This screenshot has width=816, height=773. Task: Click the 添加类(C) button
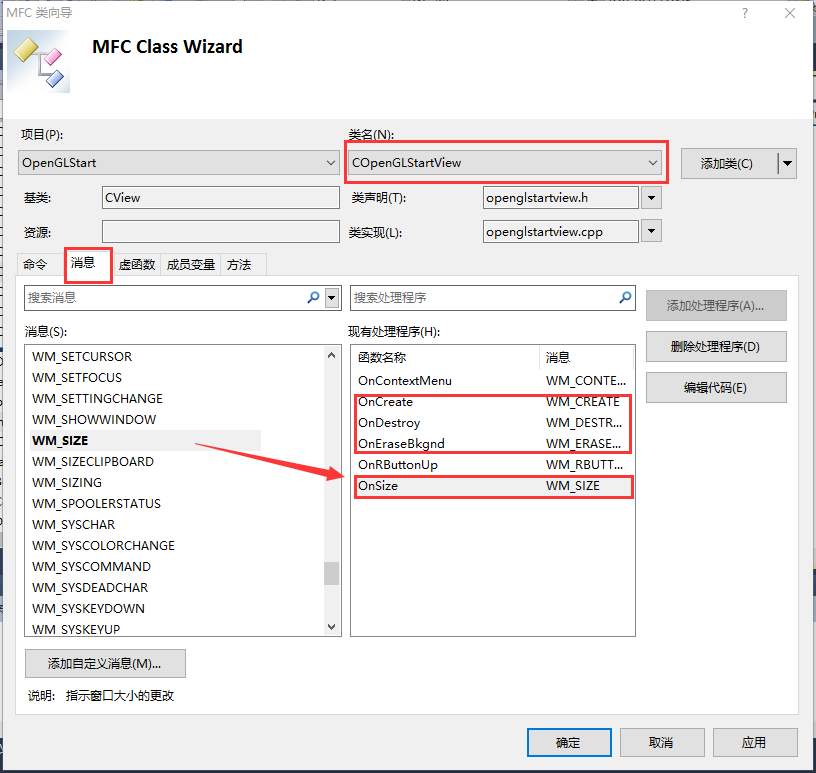[729, 164]
